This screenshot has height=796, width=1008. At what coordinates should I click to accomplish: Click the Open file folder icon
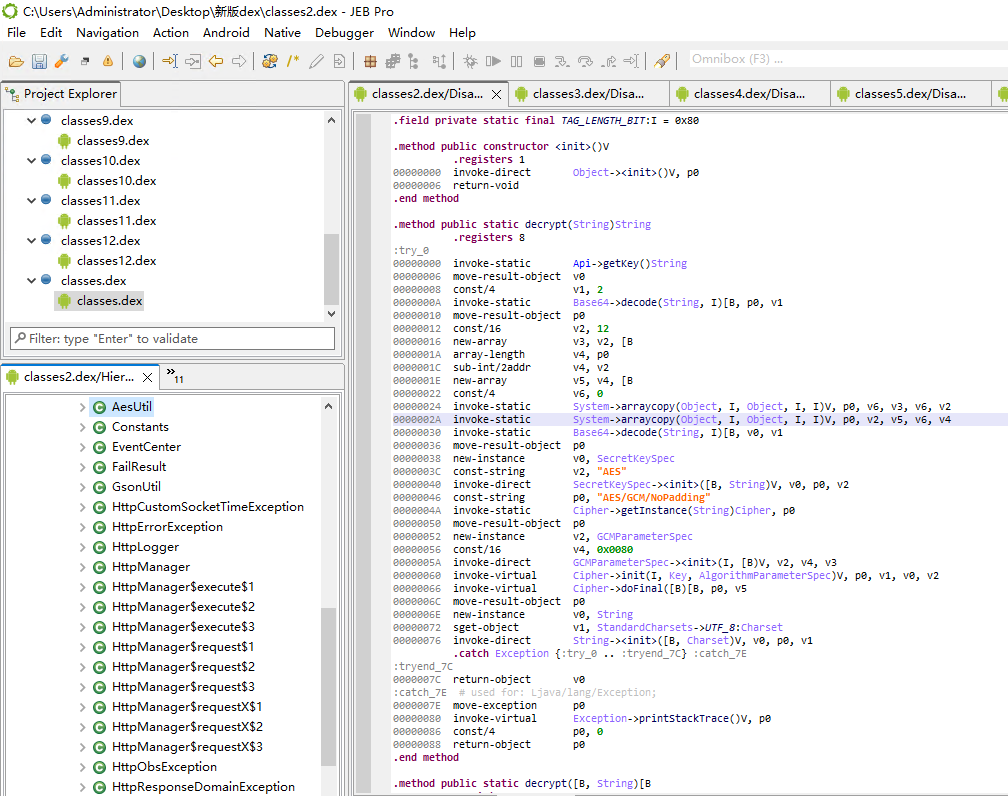click(x=16, y=61)
